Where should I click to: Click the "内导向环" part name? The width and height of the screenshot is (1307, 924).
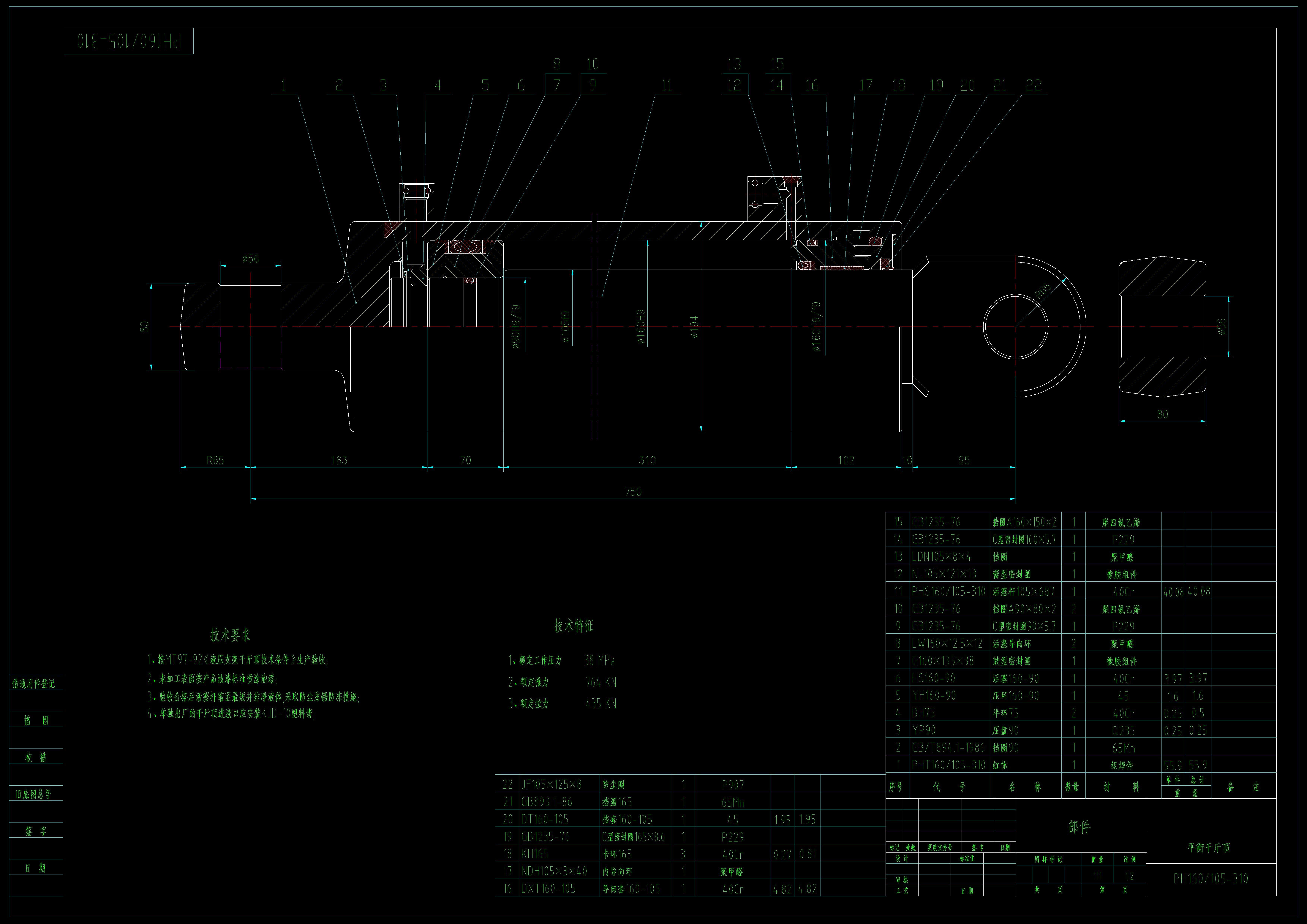coord(617,872)
